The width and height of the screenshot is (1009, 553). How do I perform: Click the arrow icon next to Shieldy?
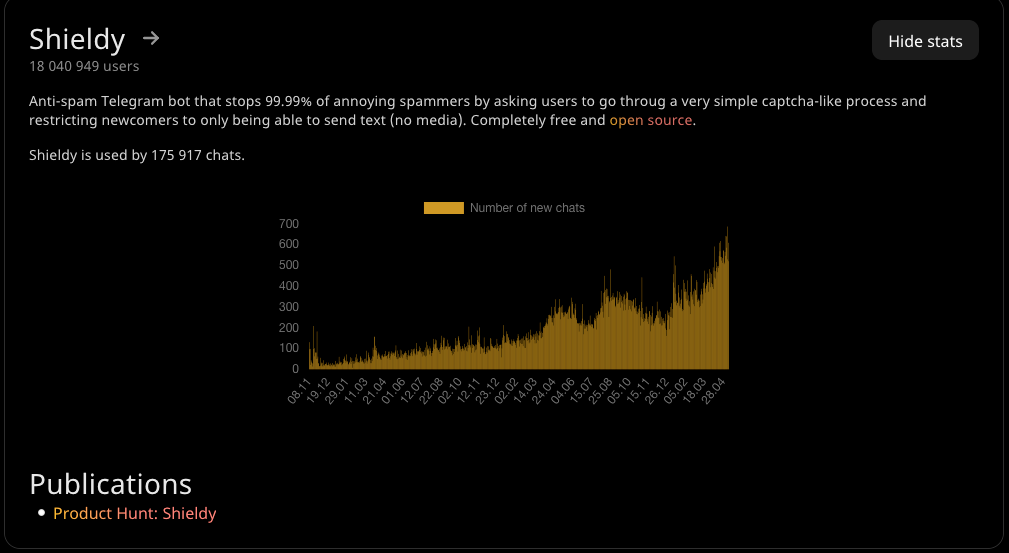pyautogui.click(x=151, y=39)
